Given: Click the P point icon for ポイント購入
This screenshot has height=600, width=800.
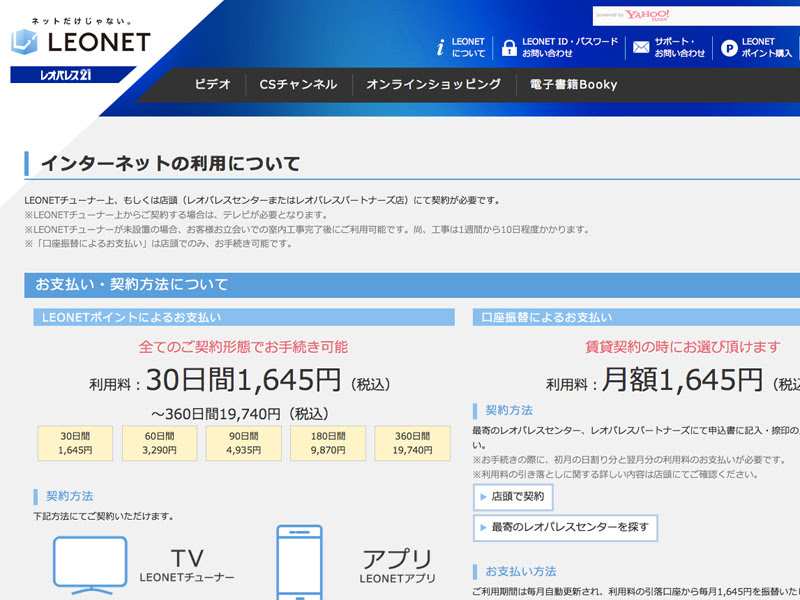Looking at the screenshot, I should pos(729,48).
